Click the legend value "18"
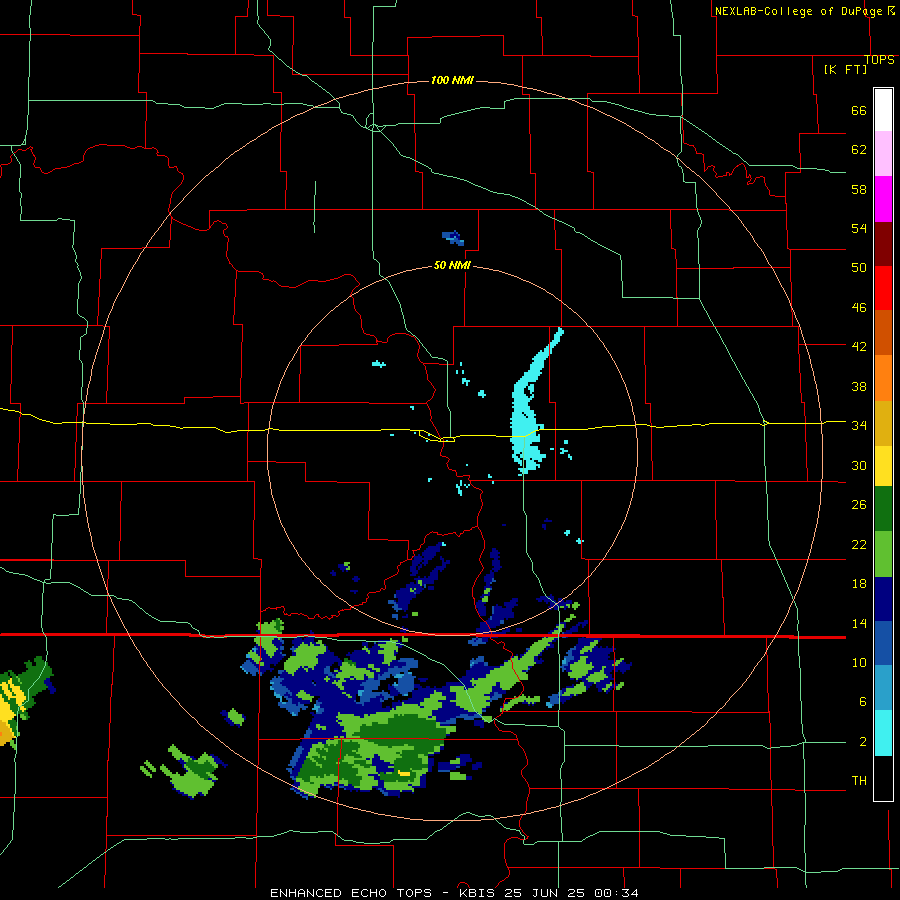Viewport: 900px width, 900px height. (x=859, y=584)
